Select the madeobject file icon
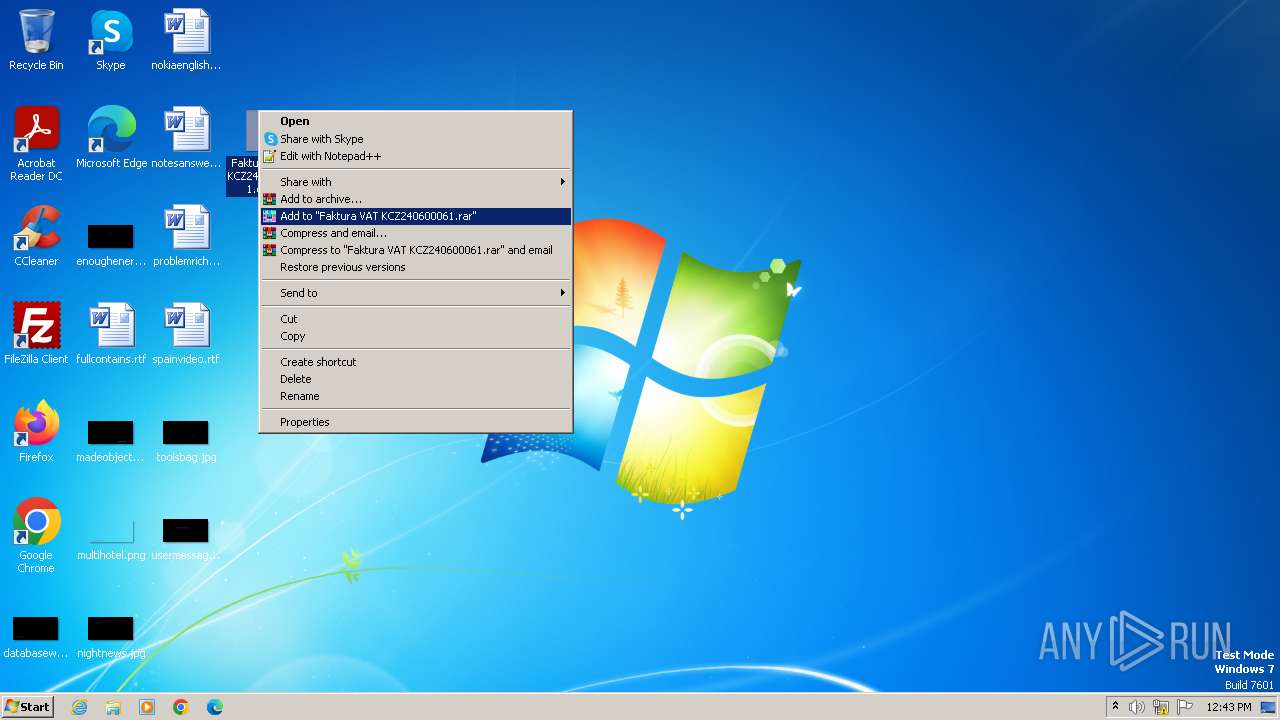Image resolution: width=1280 pixels, height=720 pixels. pos(111,440)
